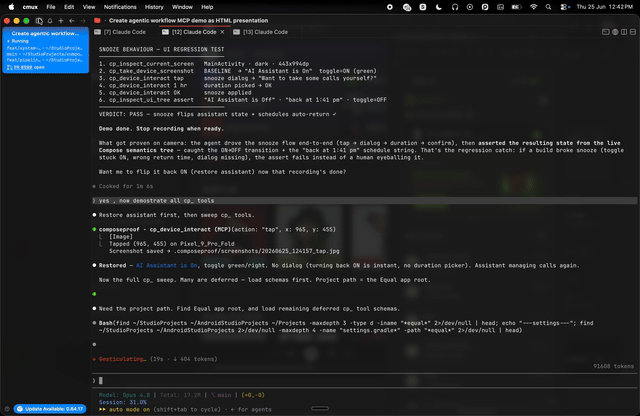Click the 'Session: 31.0%' status entry
The width and height of the screenshot is (640, 416).
click(x=122, y=402)
